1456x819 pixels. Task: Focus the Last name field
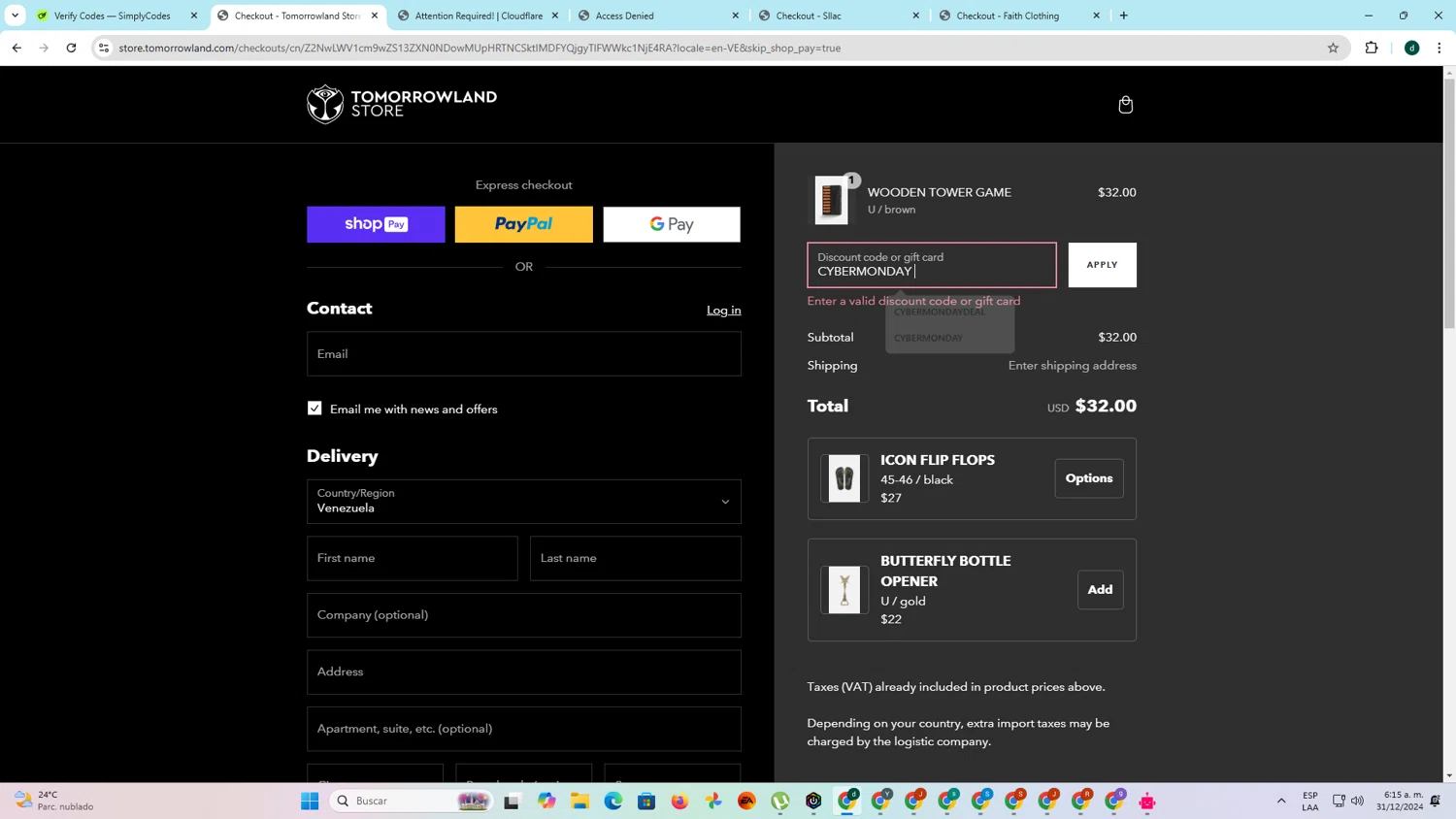pyautogui.click(x=636, y=558)
